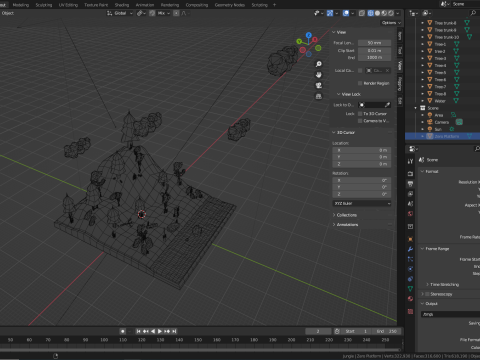Open Render properties tab icon
Viewport: 480px width, 360px height.
[410, 174]
